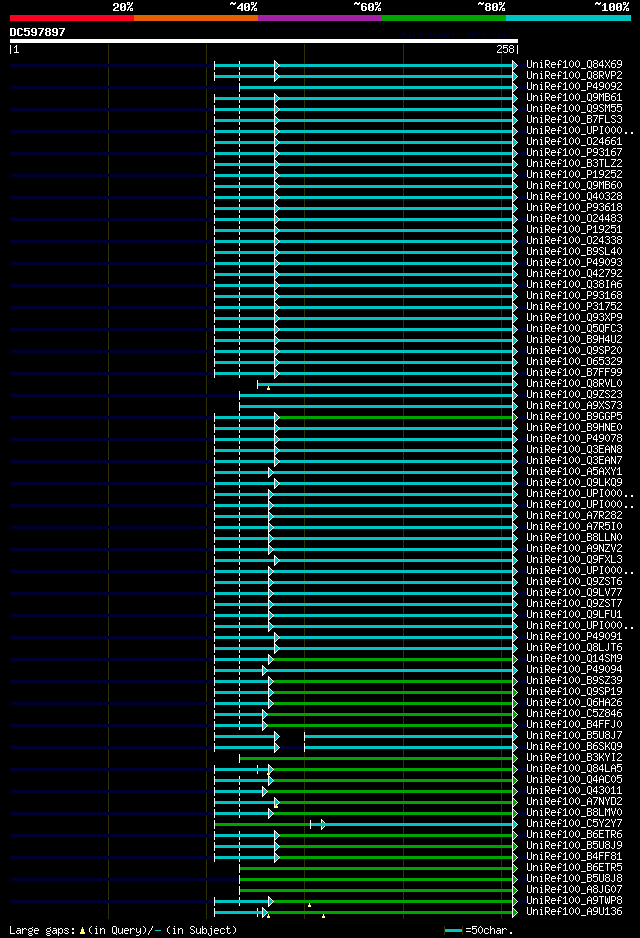This screenshot has width=640, height=938.
Task: Open hit UniRef100_P49092
Action: pyautogui.click(x=574, y=86)
